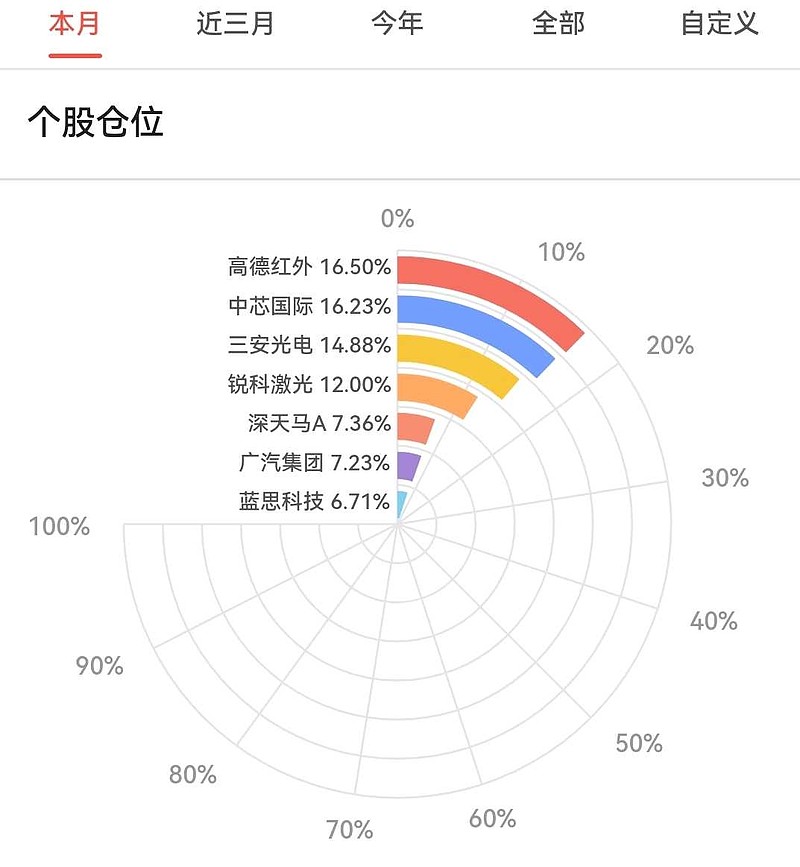Viewport: 800px width, 867px height.
Task: Click the 蓝思科技 6.71% label
Action: point(314,502)
